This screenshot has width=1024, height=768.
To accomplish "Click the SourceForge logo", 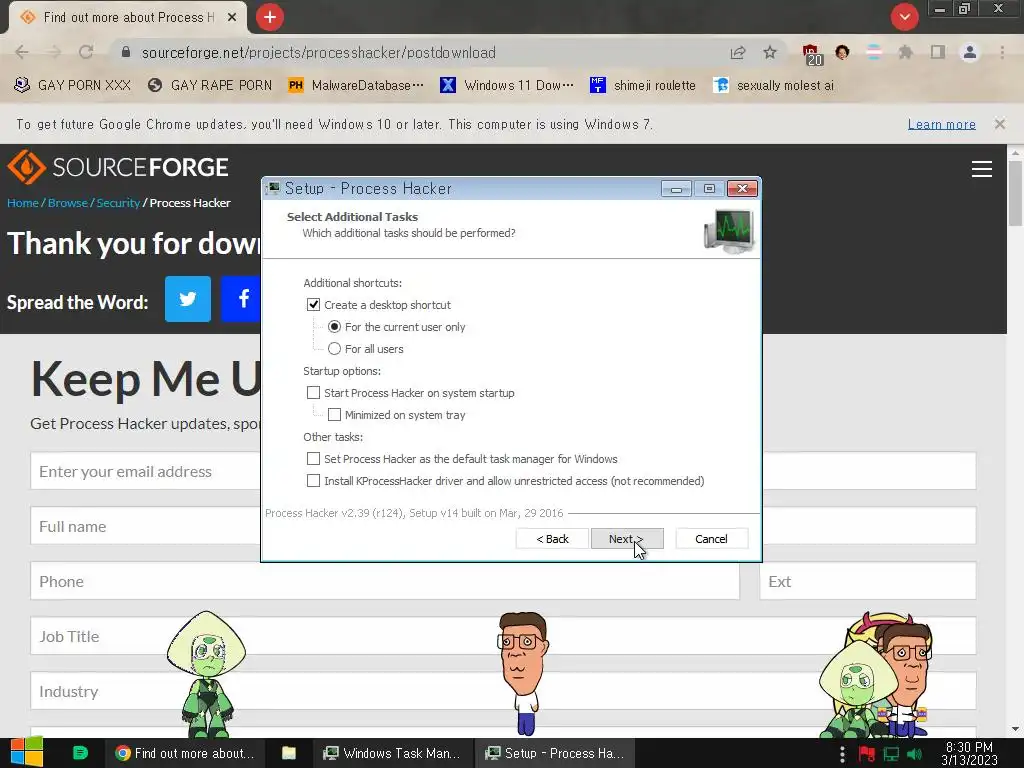I will point(118,167).
